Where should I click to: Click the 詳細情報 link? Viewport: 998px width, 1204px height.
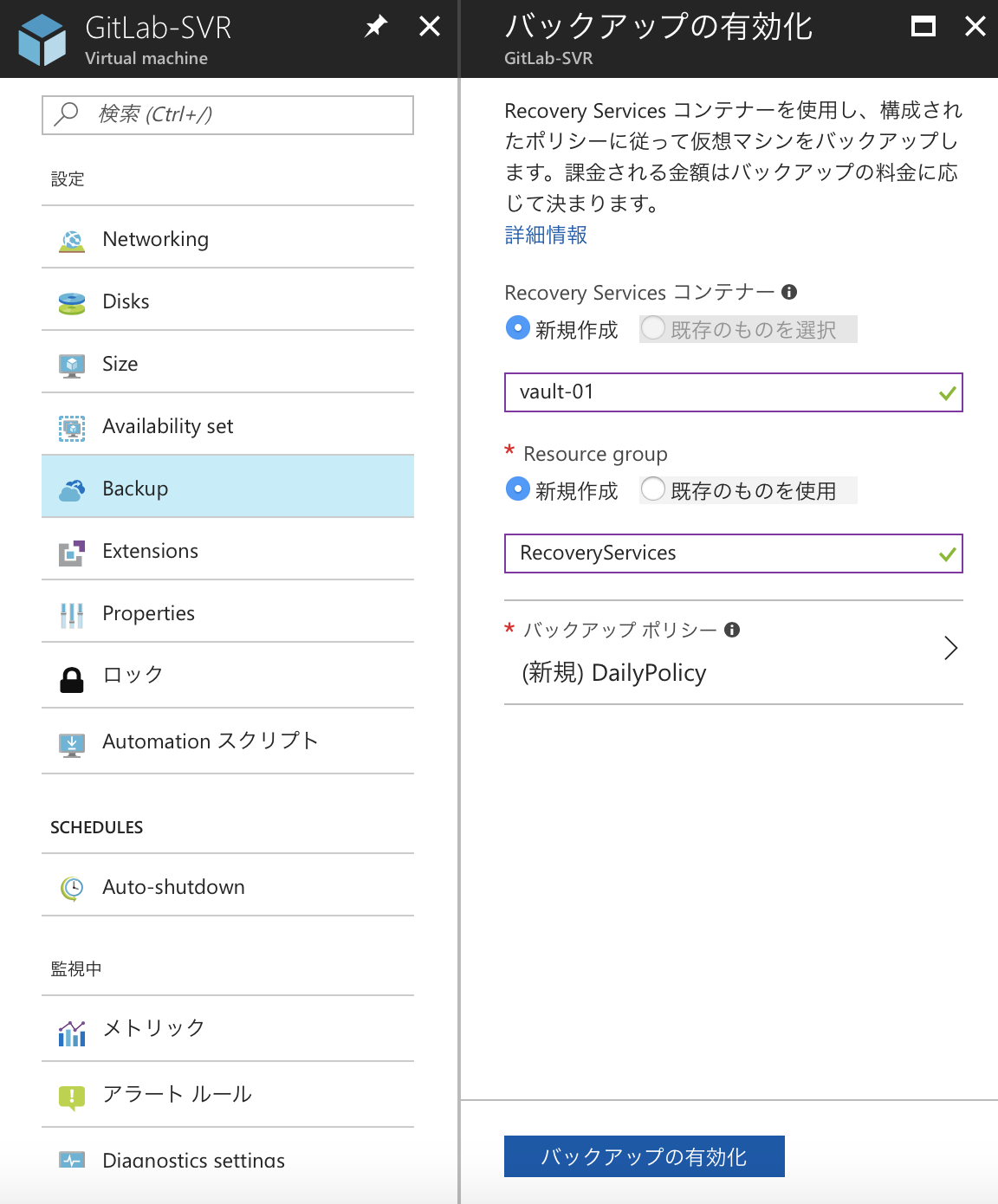pos(544,236)
